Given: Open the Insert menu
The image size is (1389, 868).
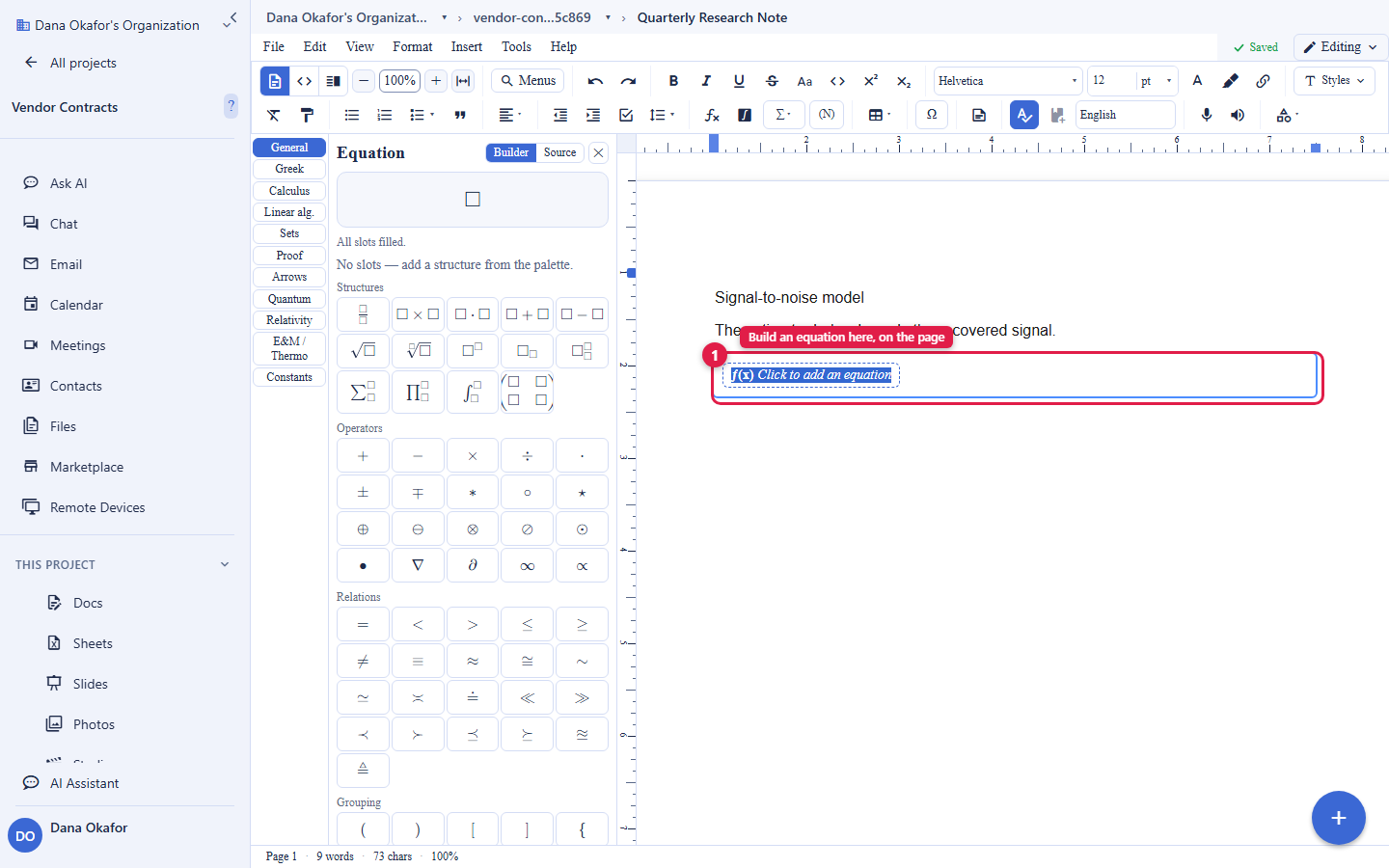Looking at the screenshot, I should [467, 47].
